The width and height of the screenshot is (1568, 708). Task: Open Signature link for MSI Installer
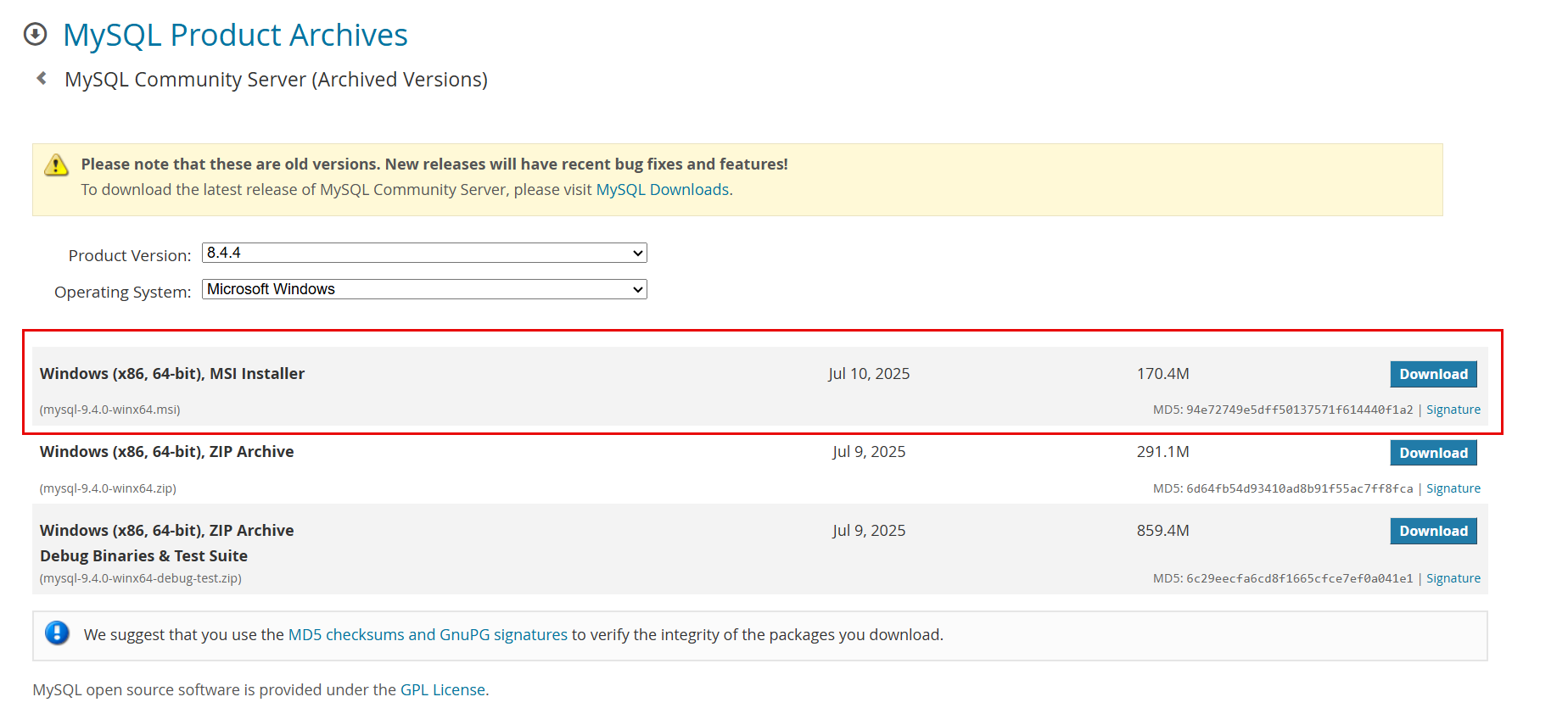(x=1453, y=410)
